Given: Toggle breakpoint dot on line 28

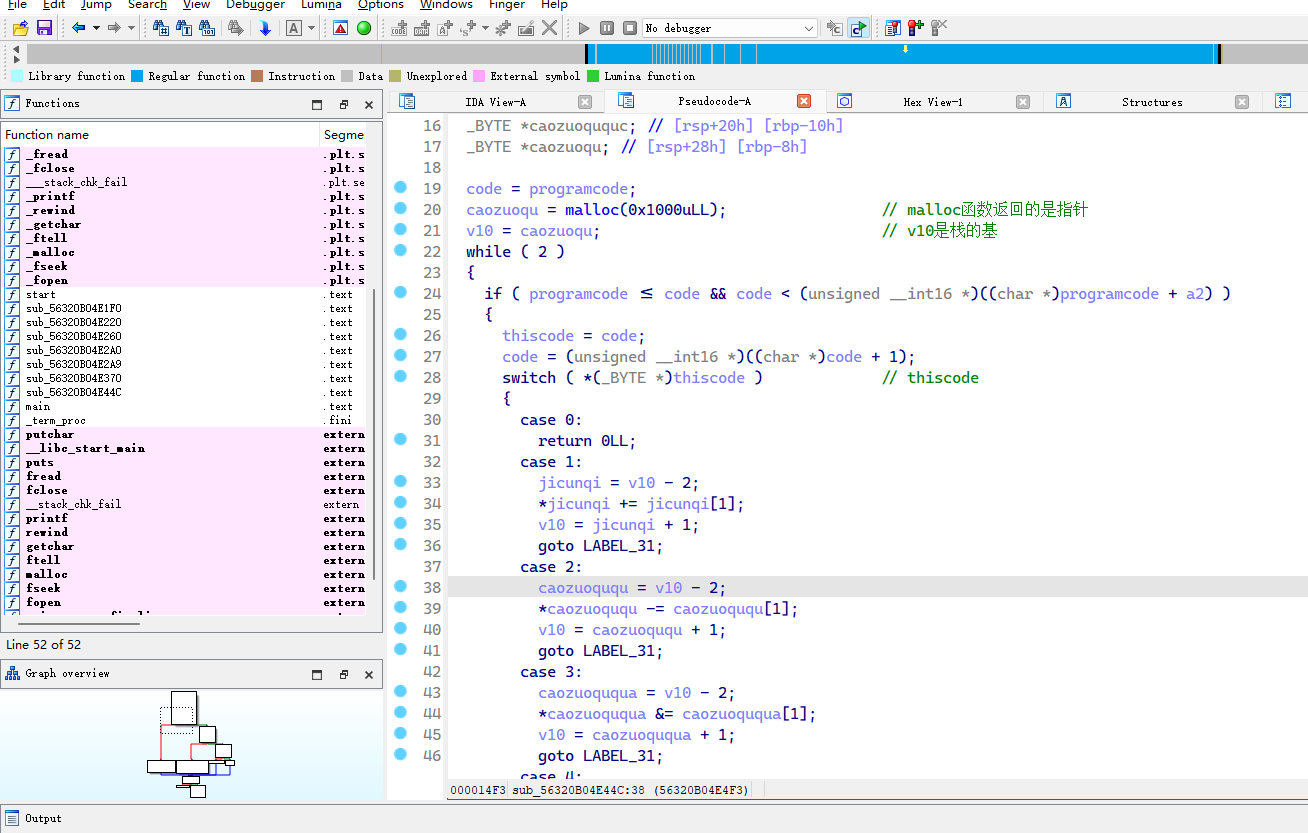Looking at the screenshot, I should click(x=400, y=377).
